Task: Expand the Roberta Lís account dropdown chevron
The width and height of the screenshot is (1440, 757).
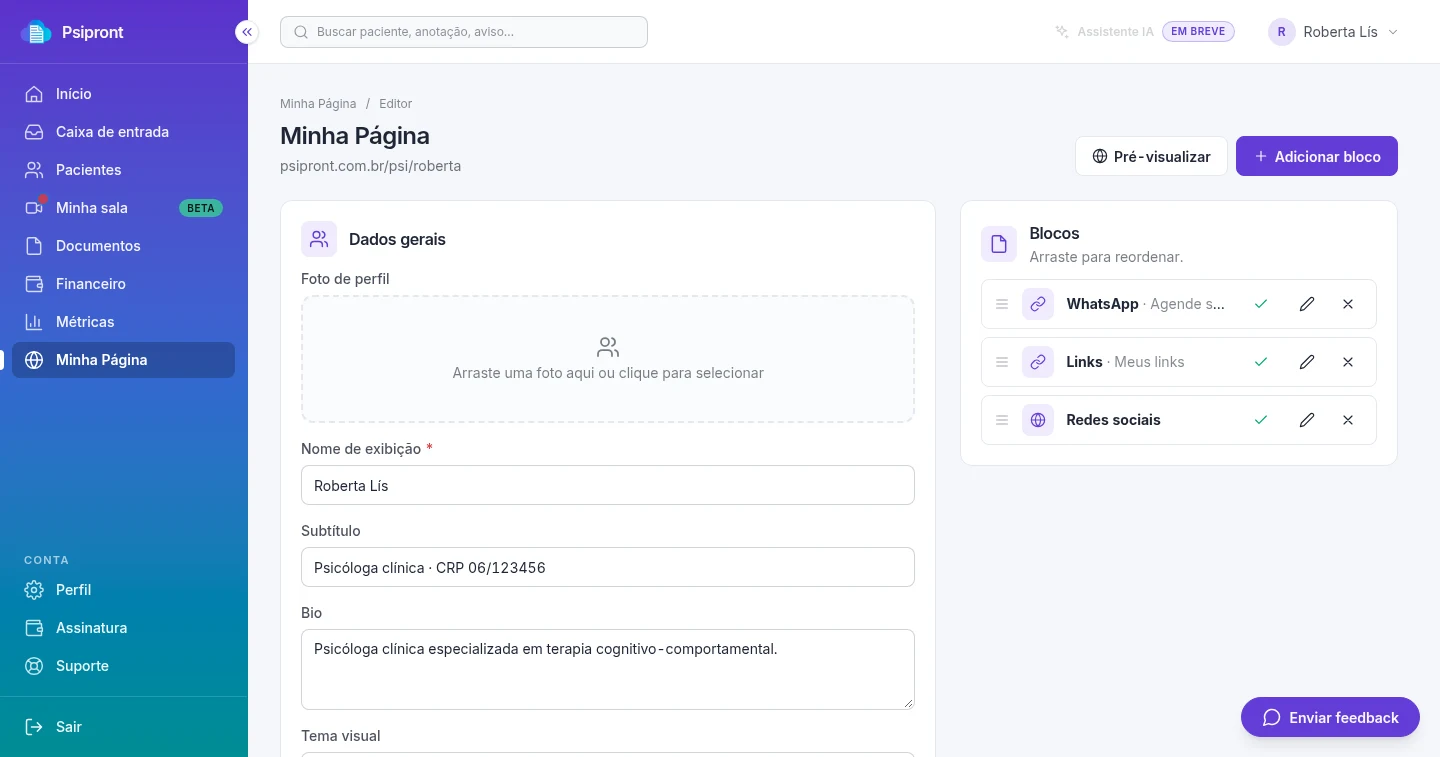Action: tap(1393, 32)
